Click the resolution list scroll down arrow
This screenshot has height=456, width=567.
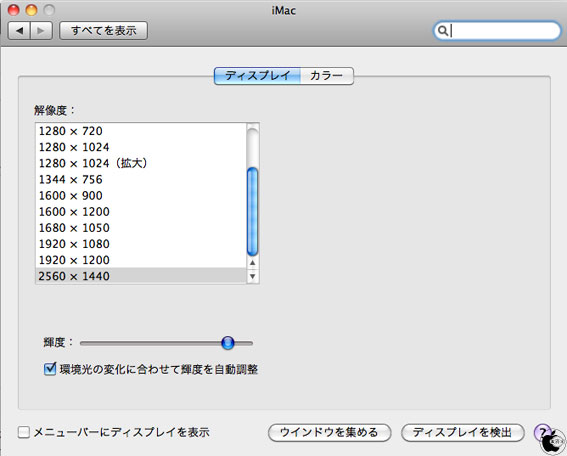point(252,277)
